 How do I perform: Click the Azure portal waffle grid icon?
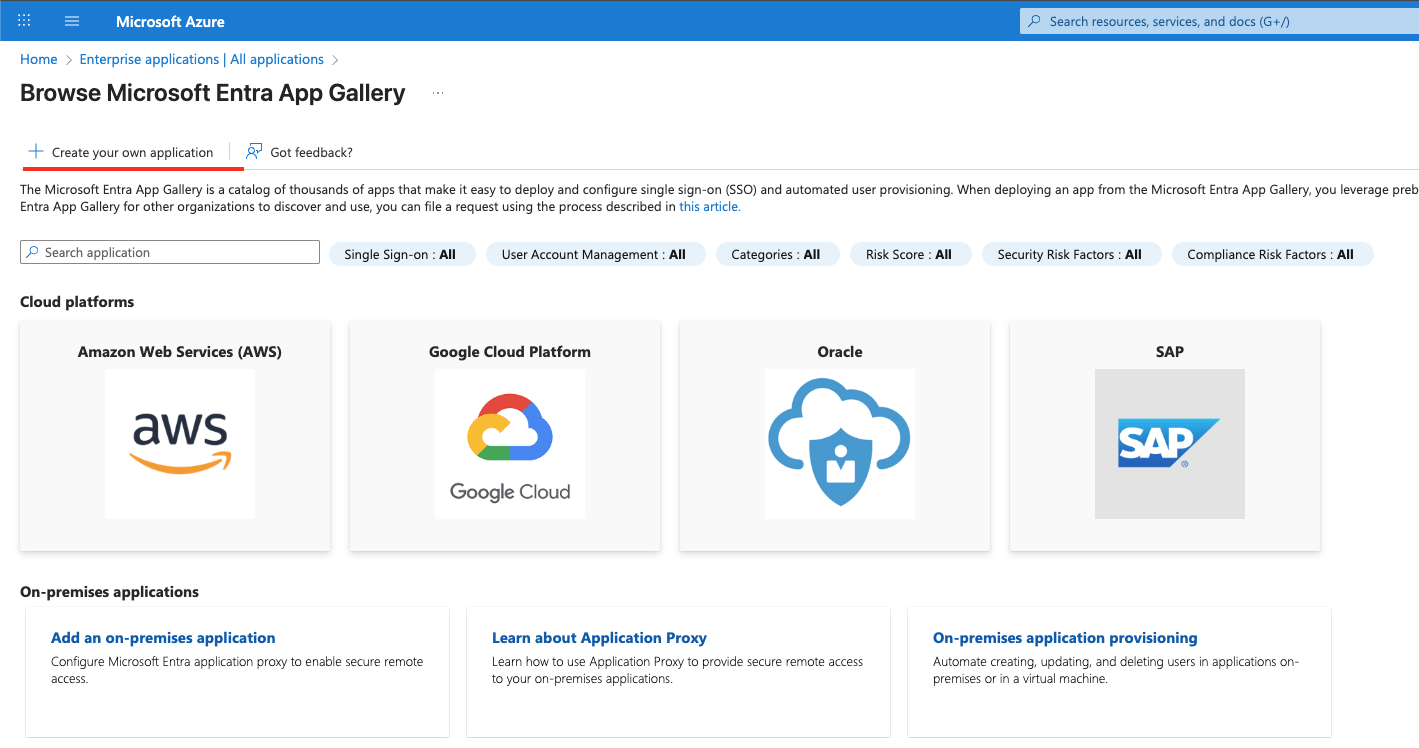(x=23, y=20)
